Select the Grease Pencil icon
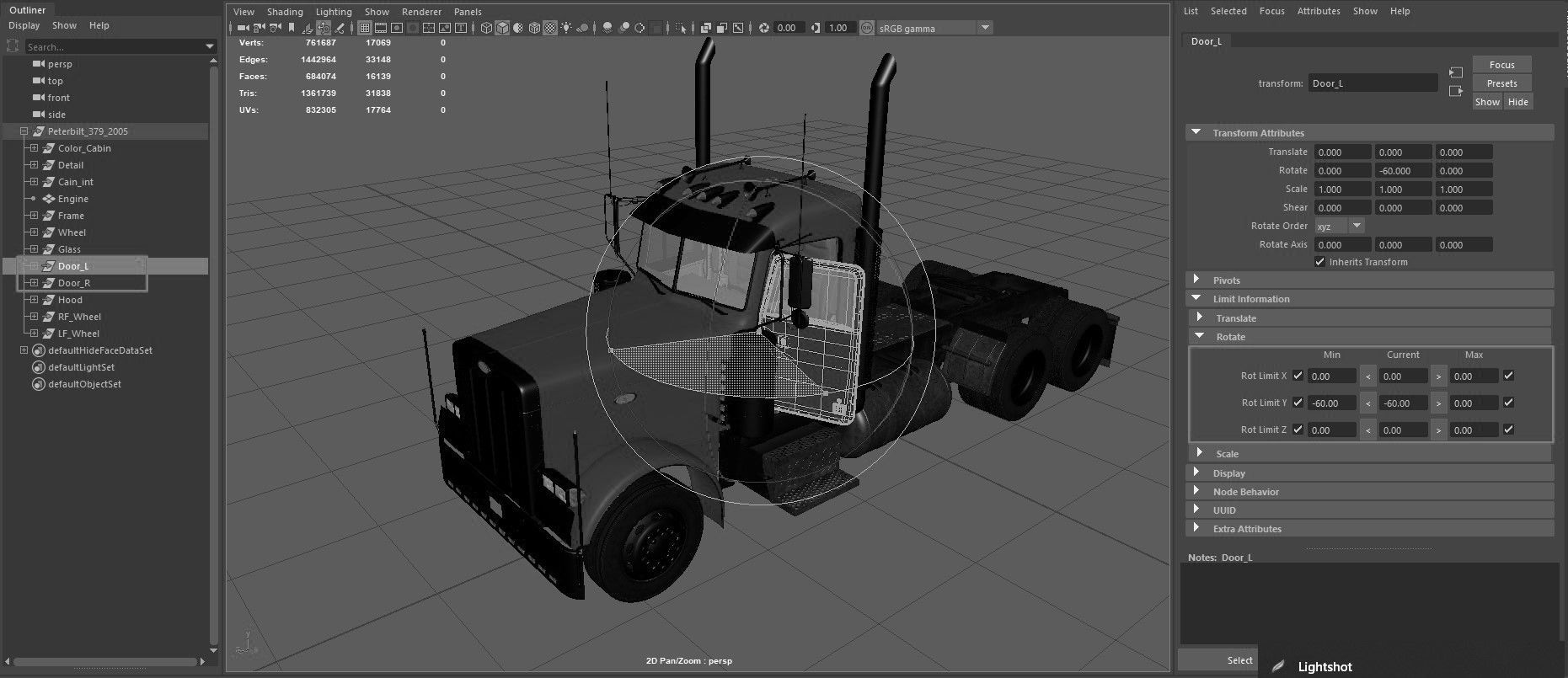The height and width of the screenshot is (678, 1568). coord(339,28)
